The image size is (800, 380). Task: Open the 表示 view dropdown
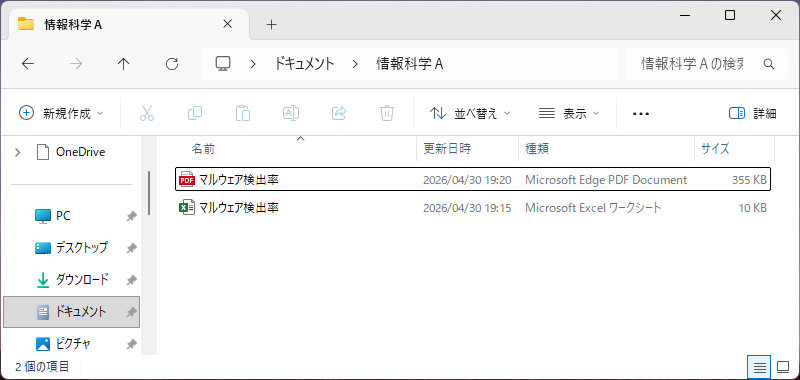coord(569,113)
